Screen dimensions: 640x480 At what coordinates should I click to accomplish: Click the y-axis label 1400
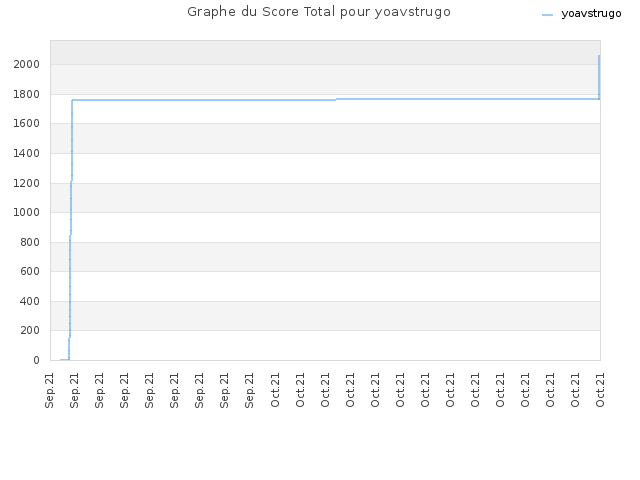[x=27, y=153]
